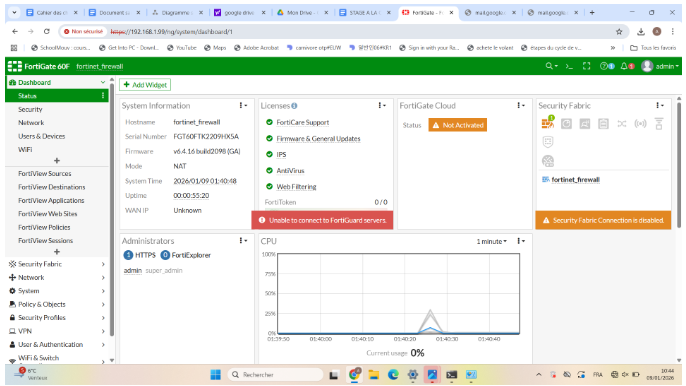Open FortiGate Cloud widget options menu
This screenshot has width=686, height=386.
521,105
